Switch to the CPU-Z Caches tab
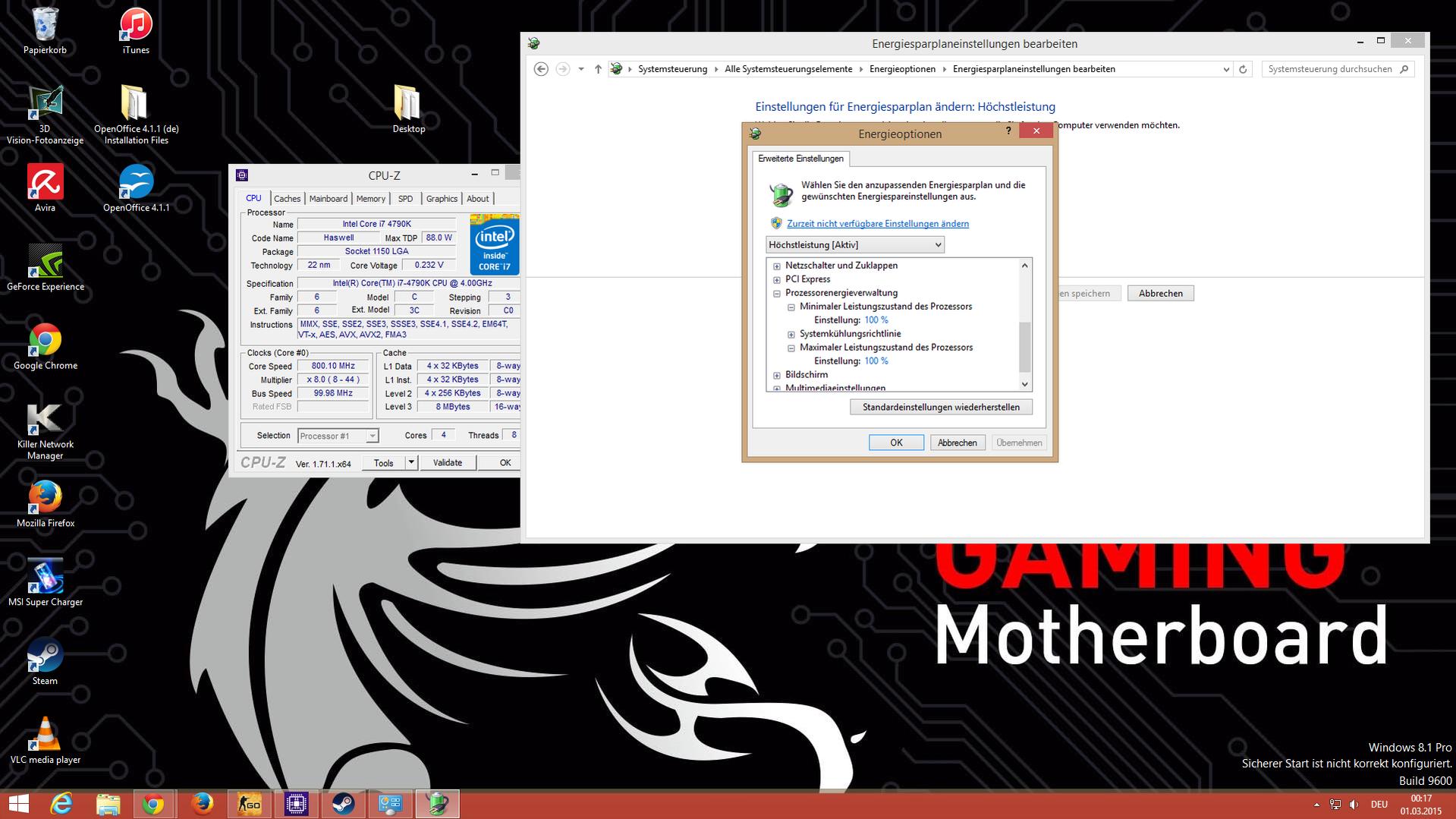 coord(287,199)
